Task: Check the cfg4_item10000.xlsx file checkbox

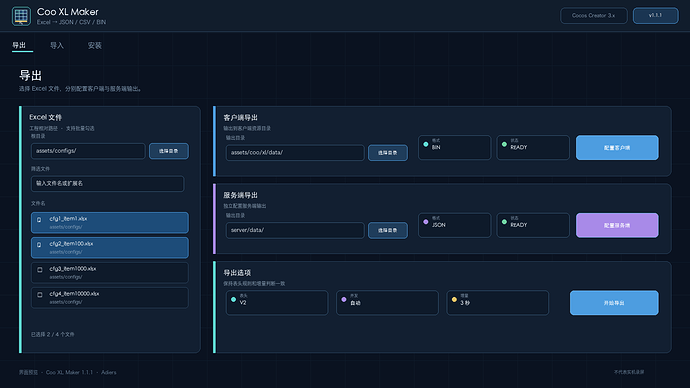Action: click(40, 295)
